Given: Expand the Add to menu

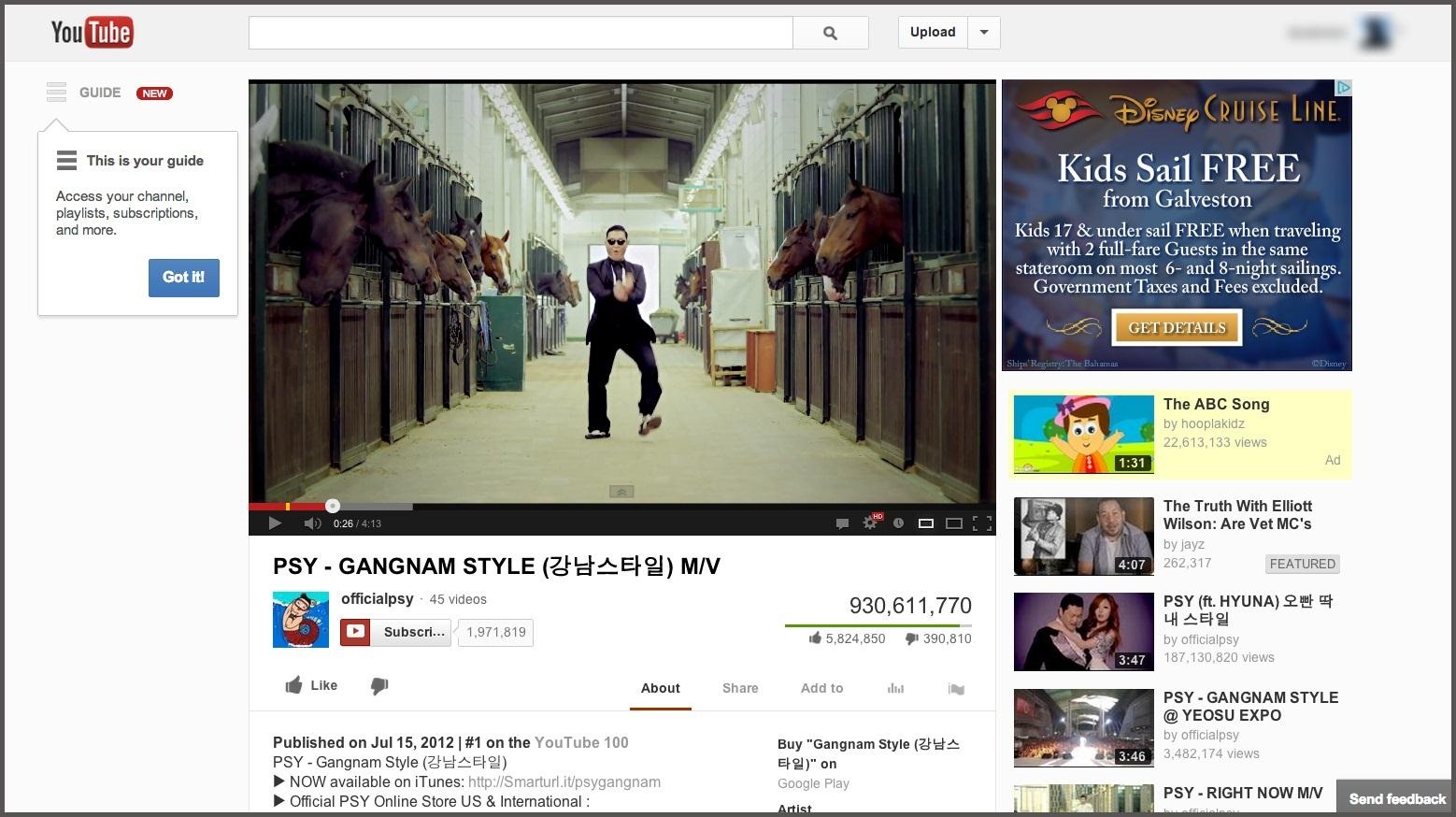Looking at the screenshot, I should point(821,688).
